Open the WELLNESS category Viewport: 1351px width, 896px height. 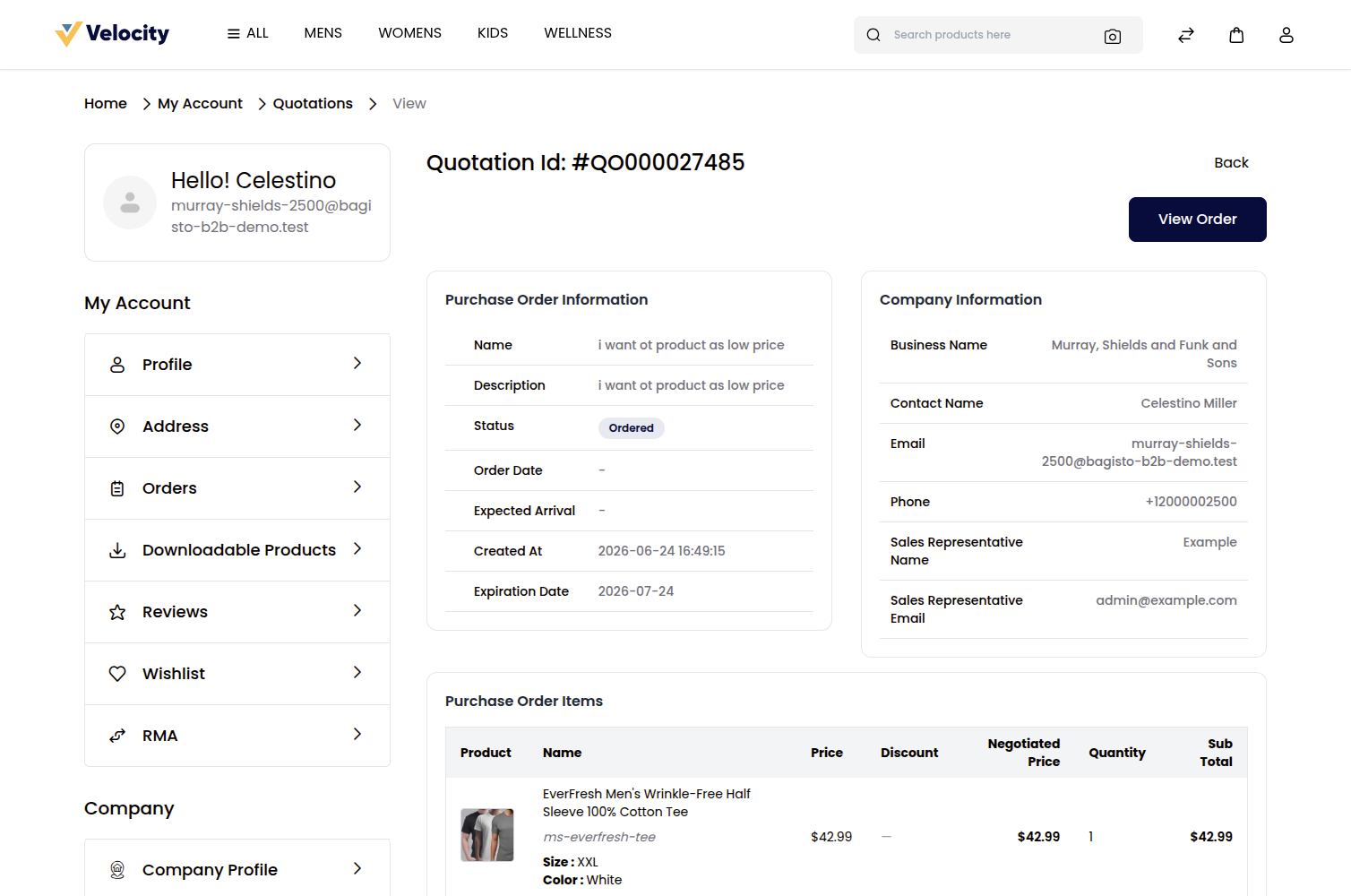pos(578,33)
